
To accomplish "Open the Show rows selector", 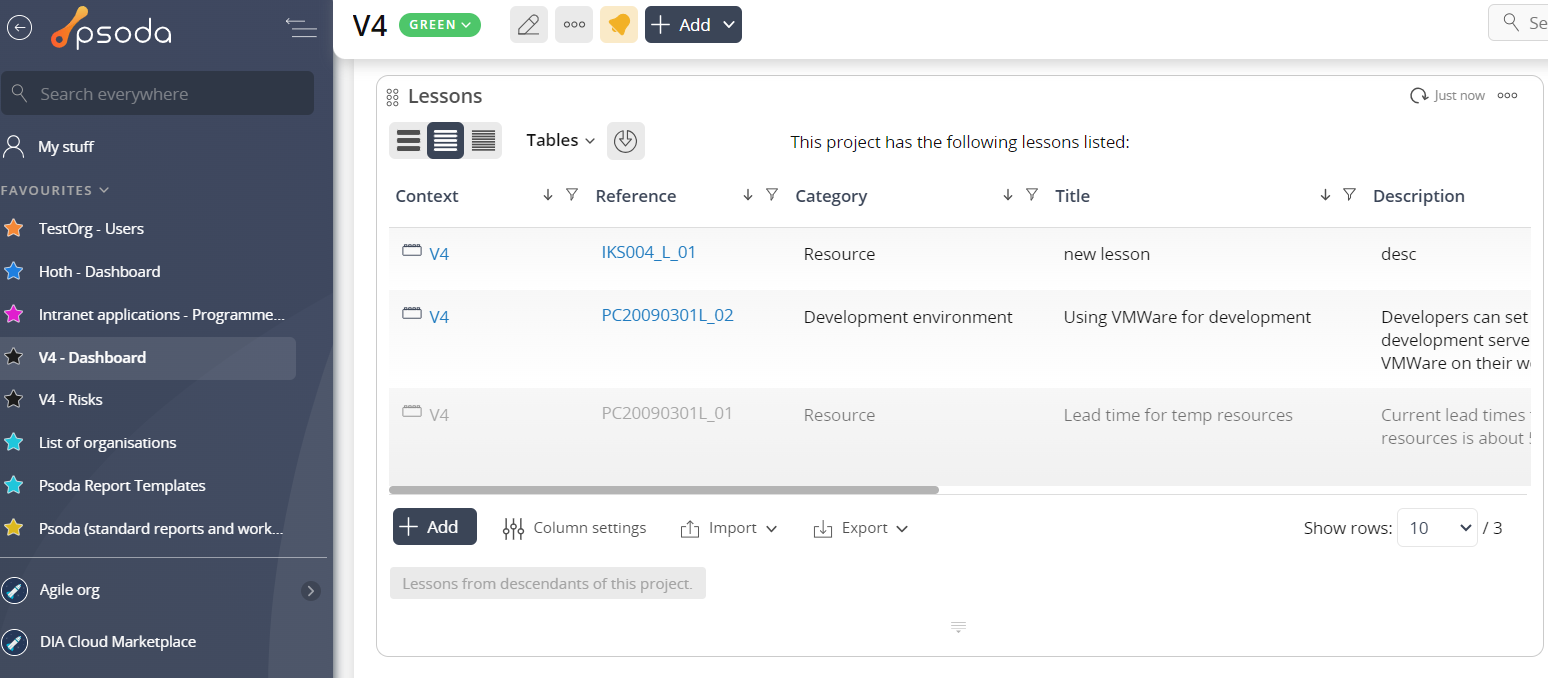I will (1436, 528).
